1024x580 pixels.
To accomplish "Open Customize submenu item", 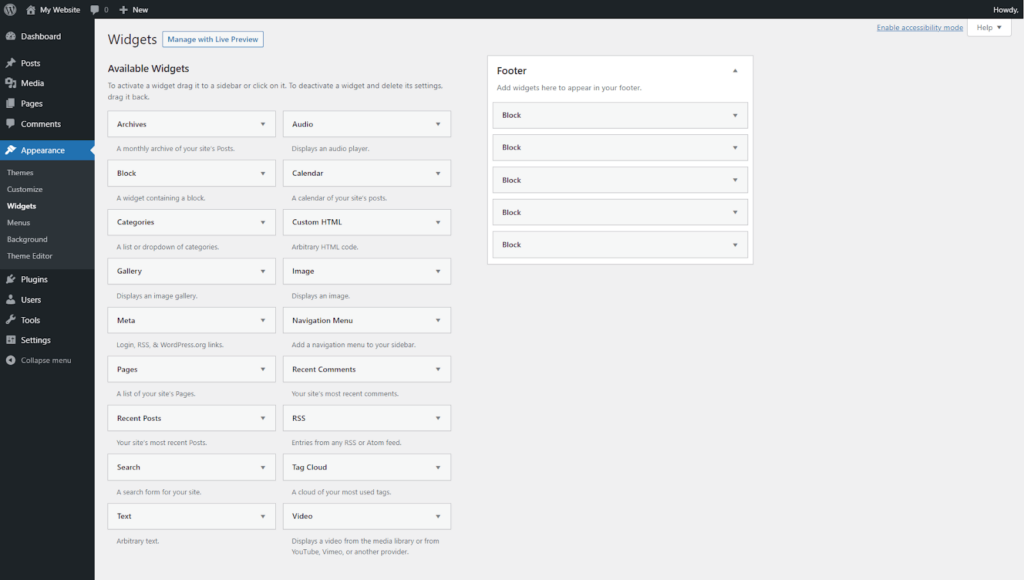I will pos(25,189).
